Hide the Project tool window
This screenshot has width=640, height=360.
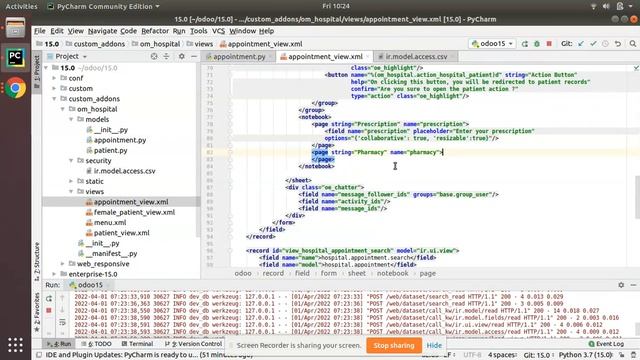(x=194, y=56)
